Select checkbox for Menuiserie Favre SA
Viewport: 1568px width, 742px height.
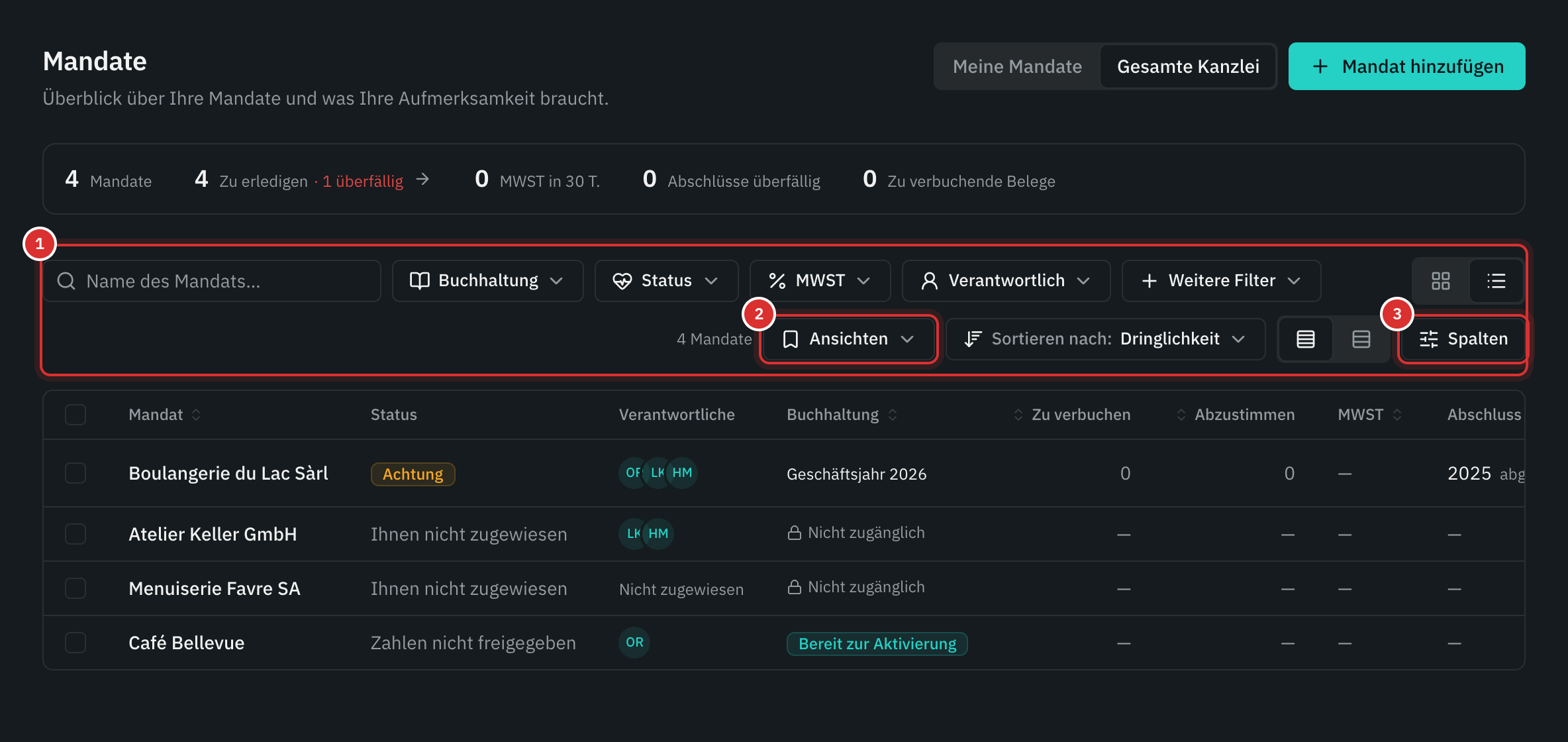(75, 588)
